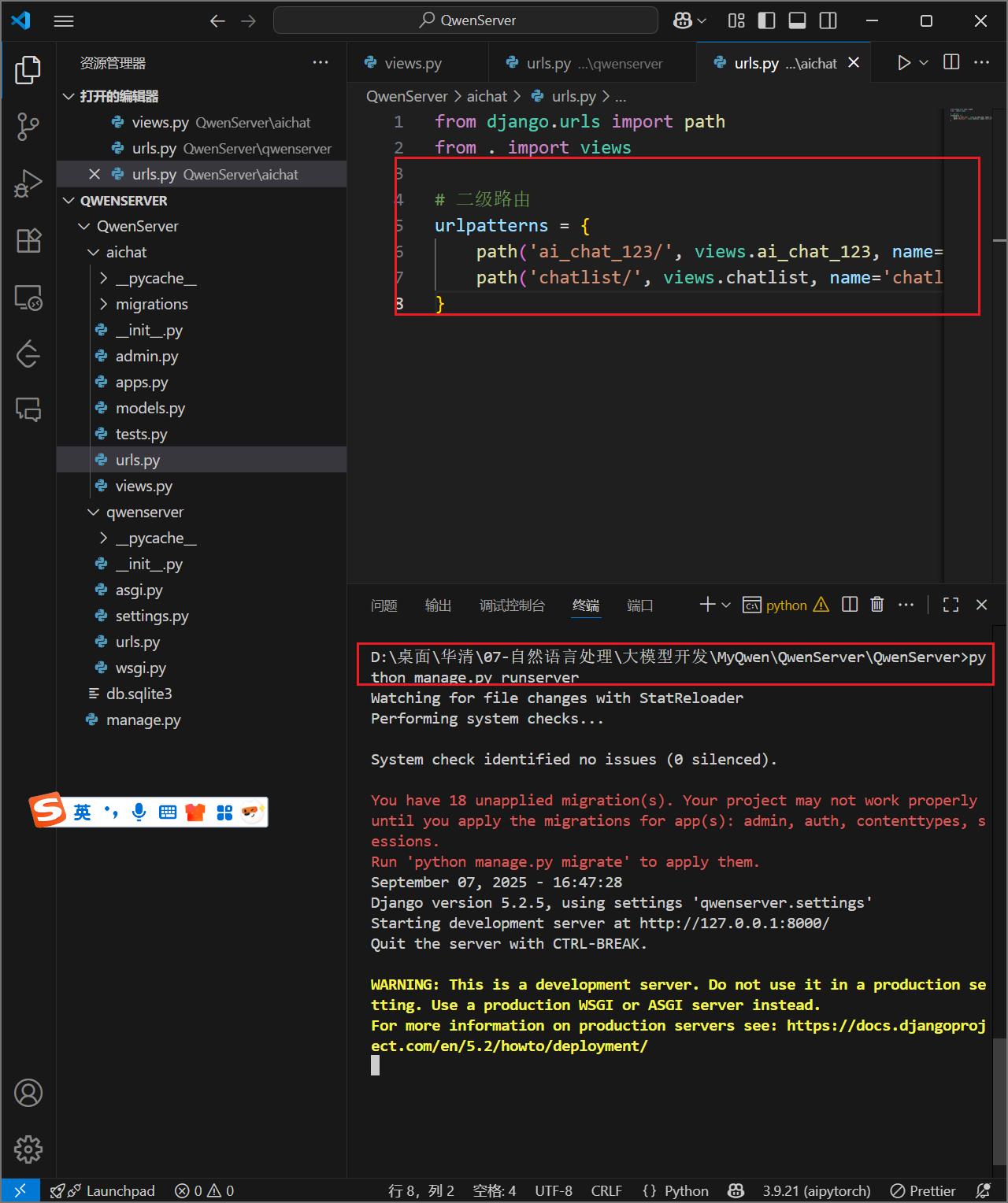Select Python language mode in status bar
The height and width of the screenshot is (1203, 1008).
click(685, 1190)
